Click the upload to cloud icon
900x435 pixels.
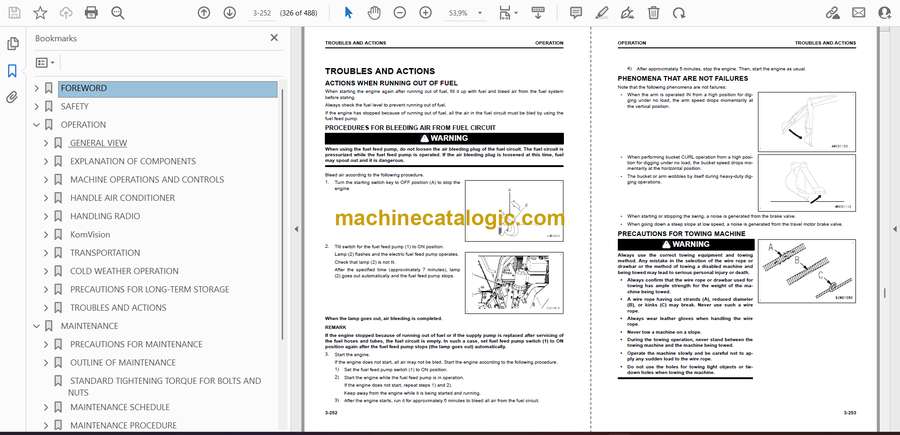pyautogui.click(x=66, y=13)
